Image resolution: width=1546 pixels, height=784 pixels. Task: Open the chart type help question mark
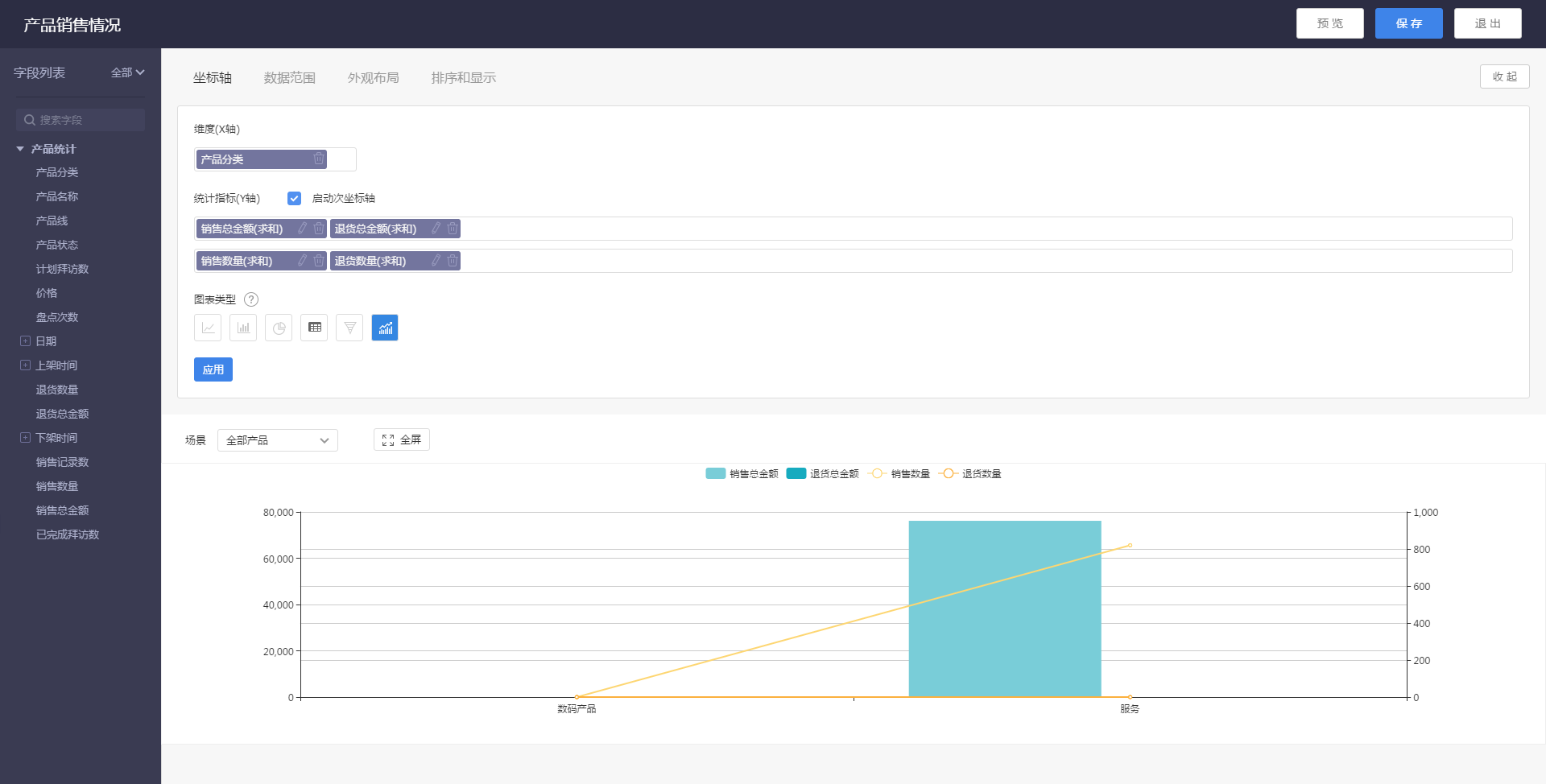tap(251, 299)
